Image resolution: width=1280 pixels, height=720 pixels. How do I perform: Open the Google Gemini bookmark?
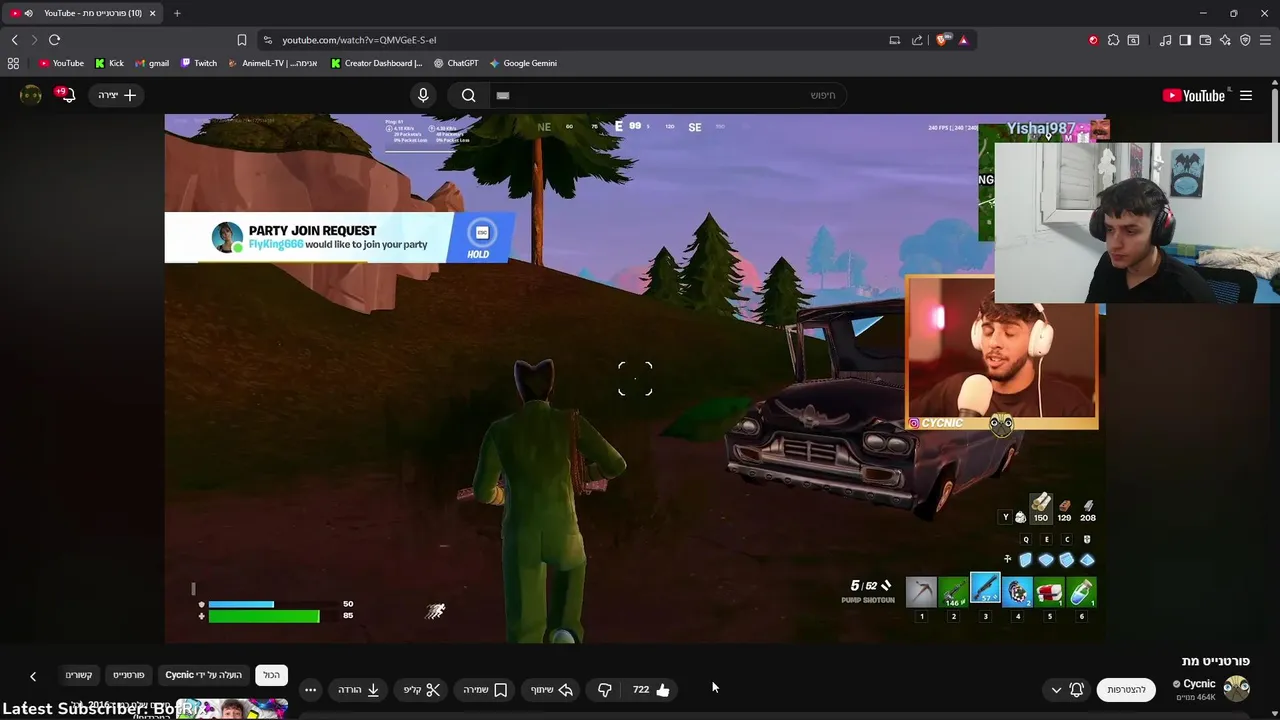[523, 63]
